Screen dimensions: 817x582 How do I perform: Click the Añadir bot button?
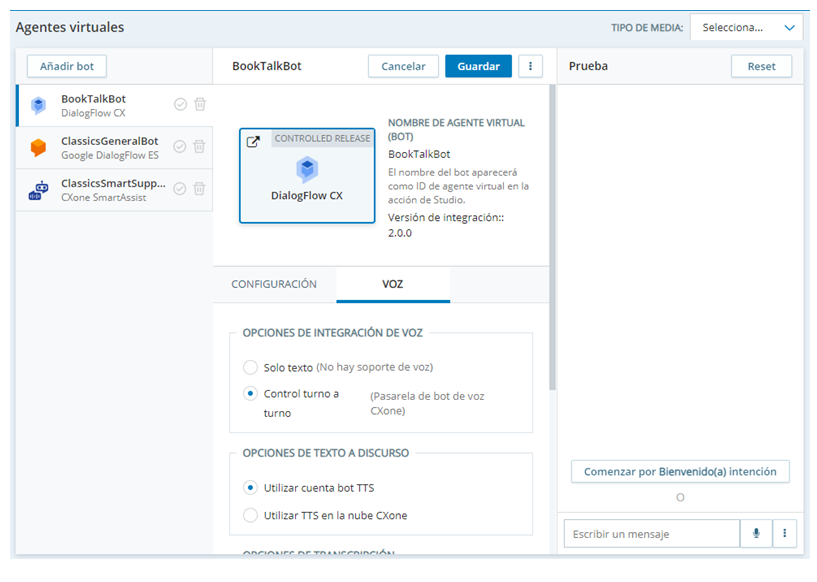coord(67,66)
